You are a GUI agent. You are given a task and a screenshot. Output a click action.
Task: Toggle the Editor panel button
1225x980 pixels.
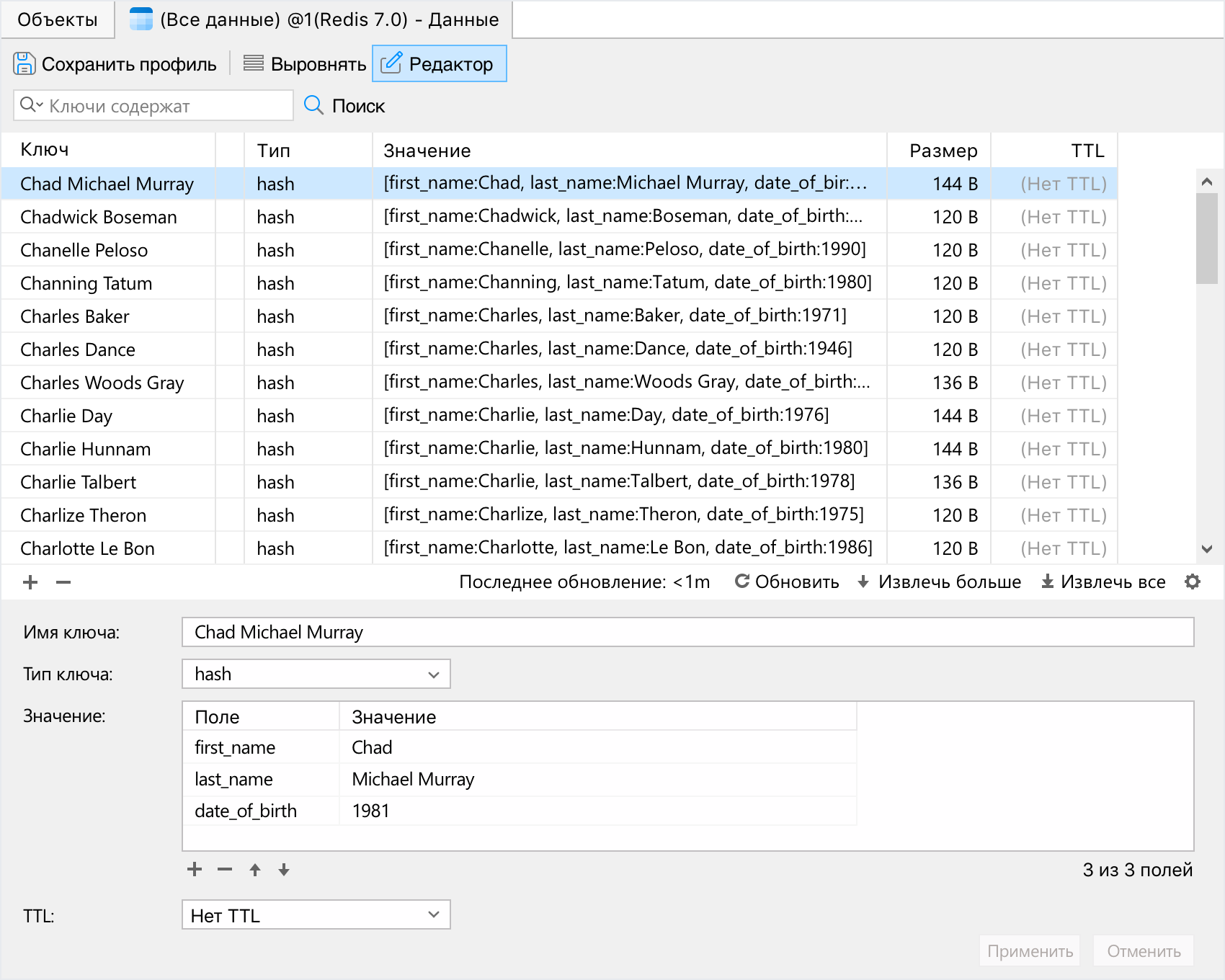(x=440, y=63)
